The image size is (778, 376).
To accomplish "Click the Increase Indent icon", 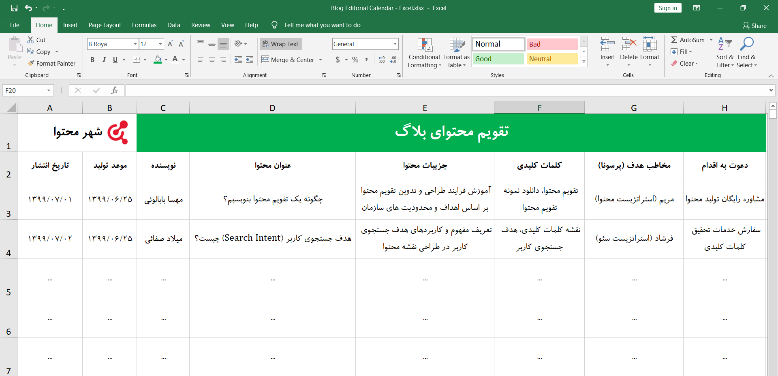I will point(249,60).
